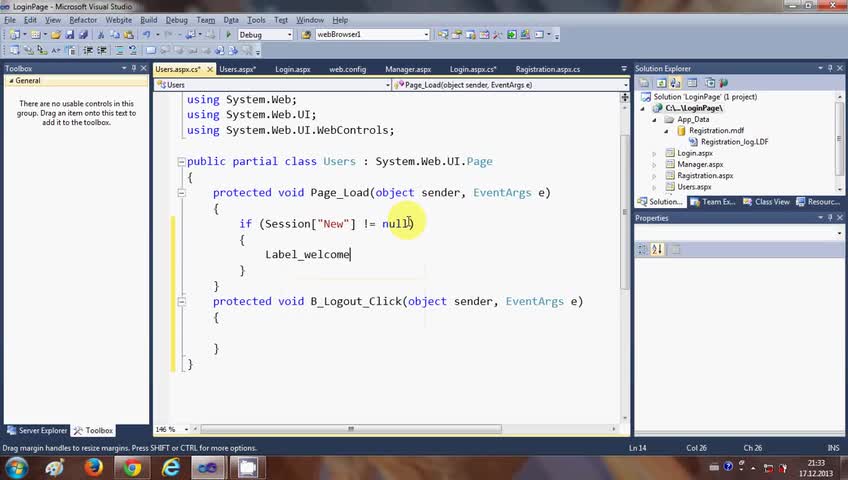This screenshot has height=480, width=848.
Task: Click the Categorized icon in Properties panel
Action: [642, 249]
